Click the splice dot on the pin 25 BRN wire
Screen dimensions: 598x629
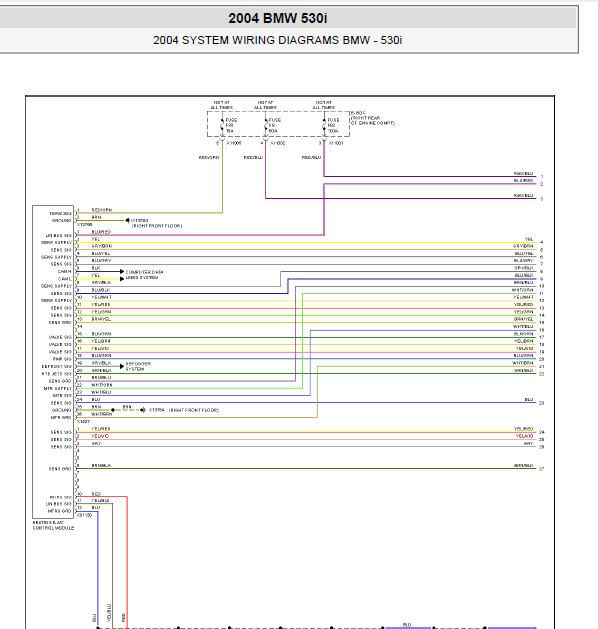pyautogui.click(x=113, y=410)
